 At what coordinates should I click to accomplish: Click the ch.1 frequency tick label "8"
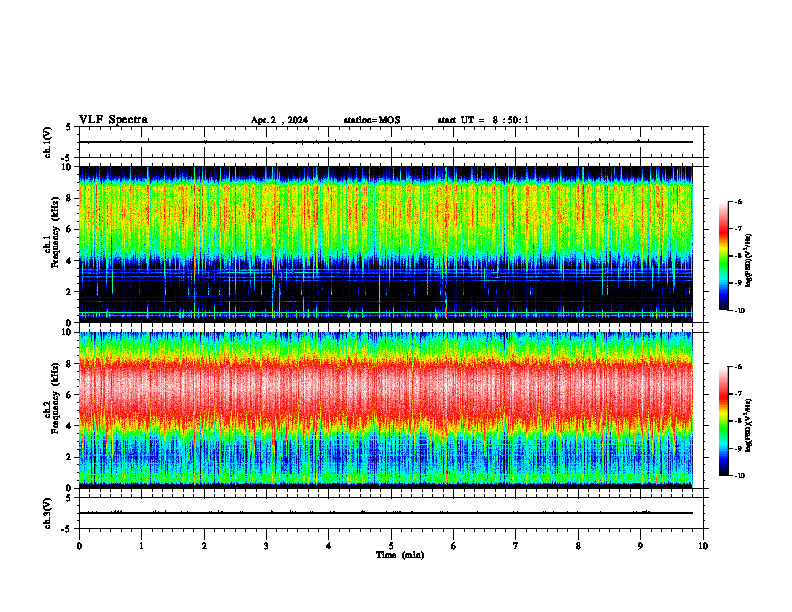(x=70, y=198)
